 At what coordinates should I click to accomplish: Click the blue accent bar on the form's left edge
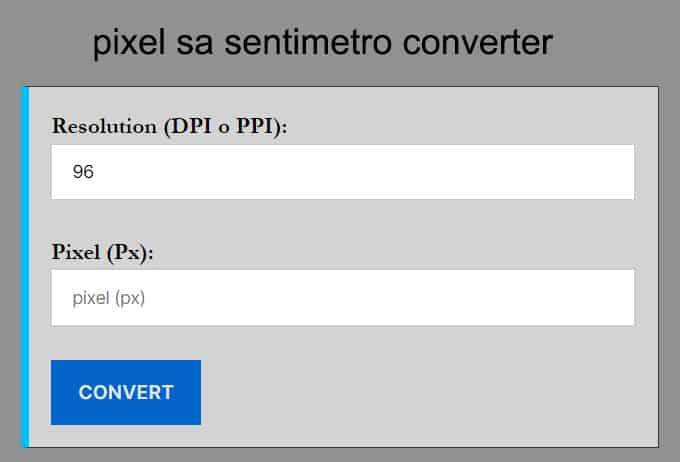[25, 266]
